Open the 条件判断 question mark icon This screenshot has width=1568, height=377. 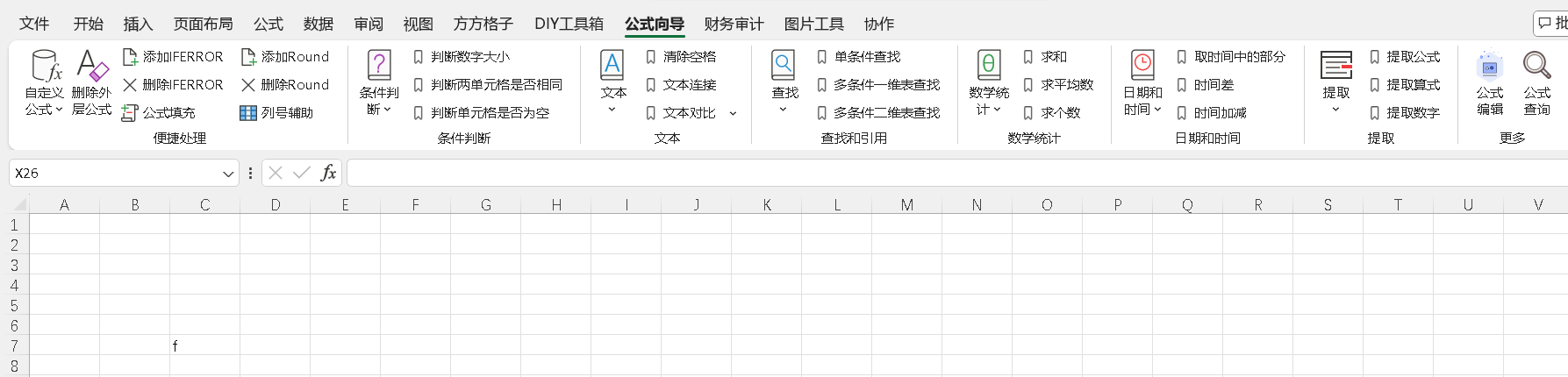click(x=379, y=66)
